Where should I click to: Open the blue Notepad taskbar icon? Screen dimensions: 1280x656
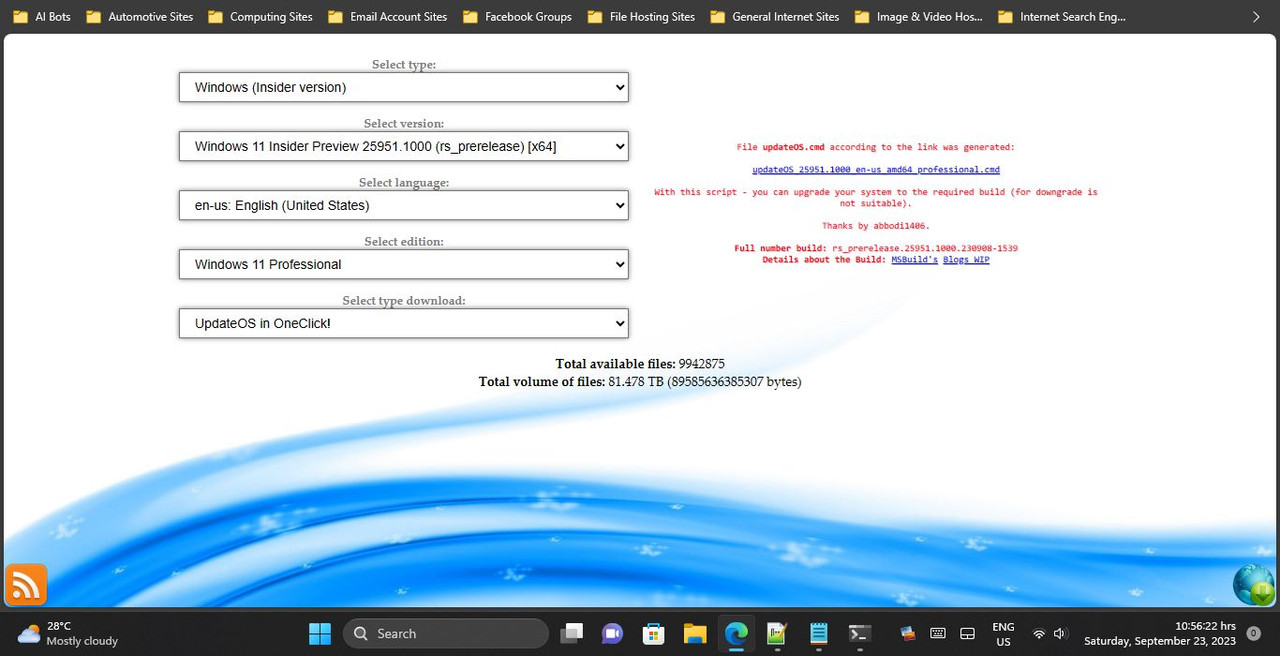(818, 633)
